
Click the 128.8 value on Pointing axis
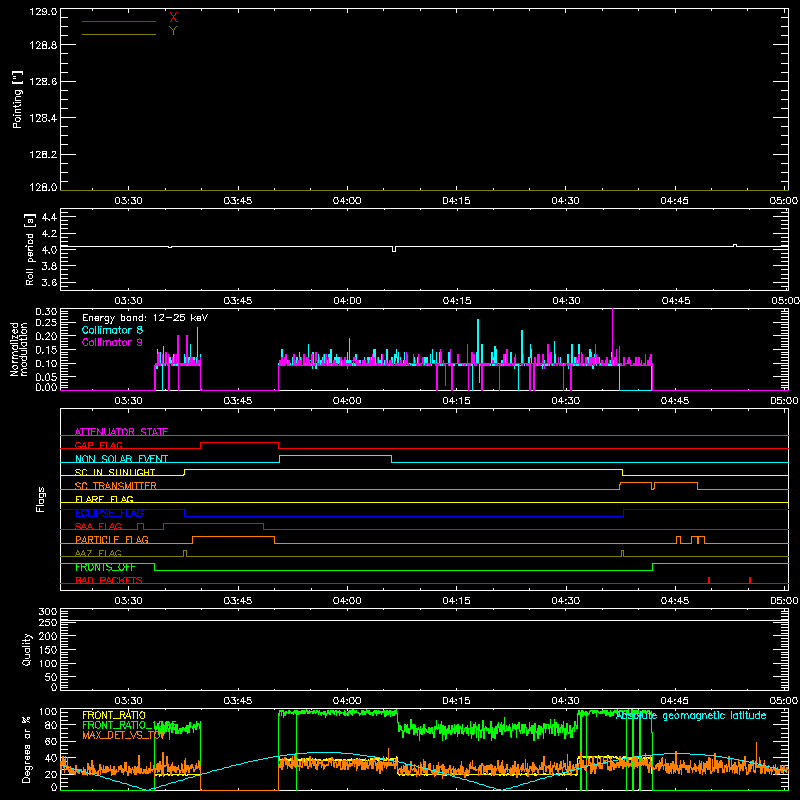[x=43, y=45]
